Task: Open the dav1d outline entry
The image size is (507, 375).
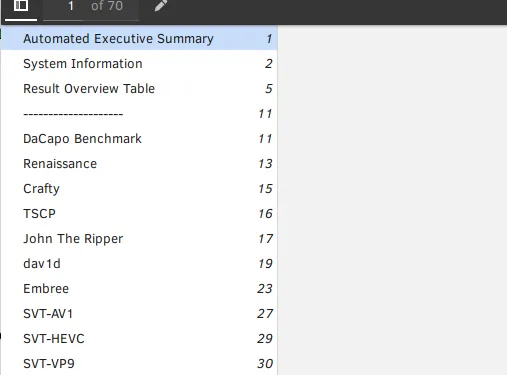Action: click(x=139, y=264)
